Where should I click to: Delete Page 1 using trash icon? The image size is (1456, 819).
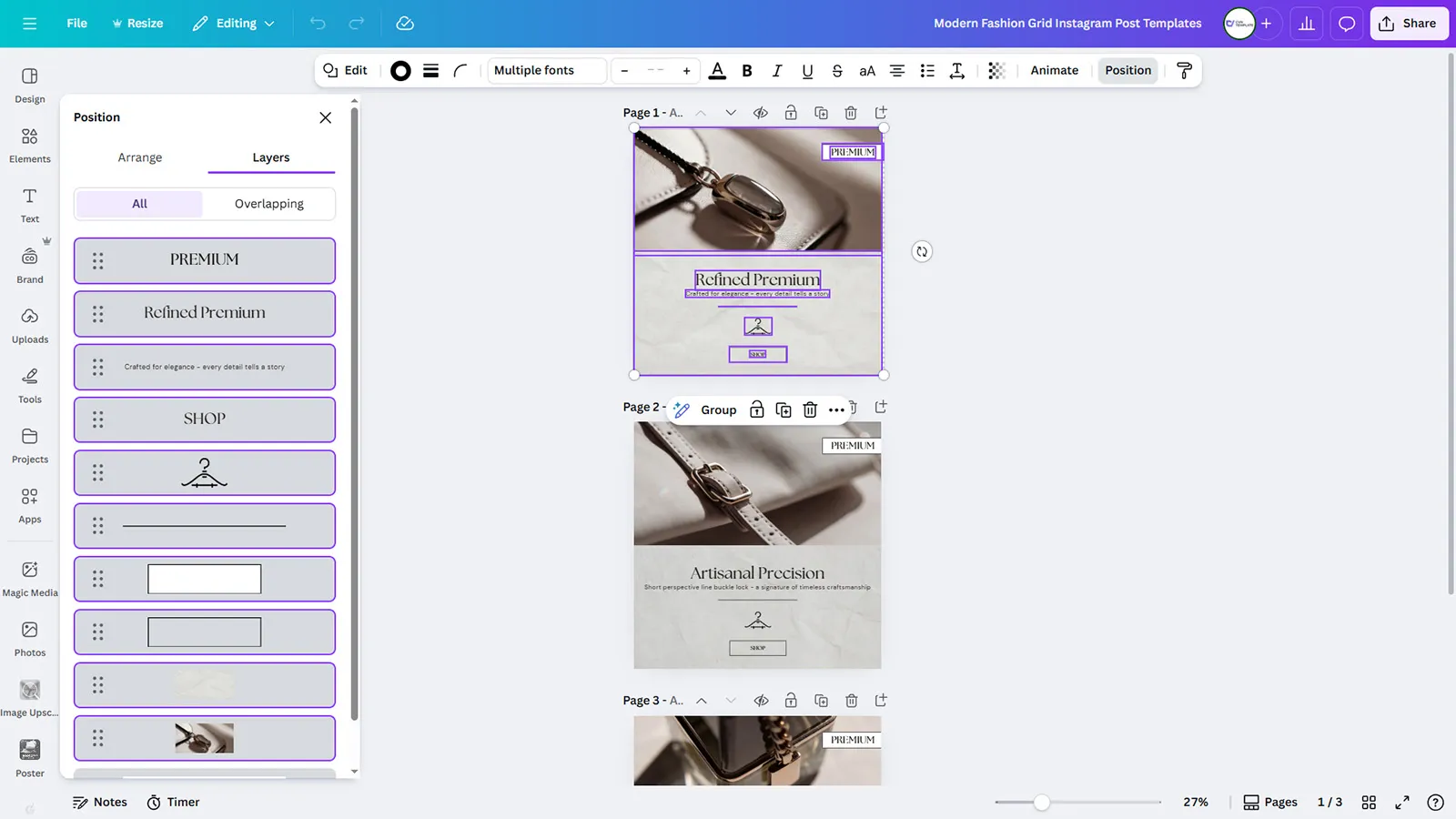(x=851, y=113)
